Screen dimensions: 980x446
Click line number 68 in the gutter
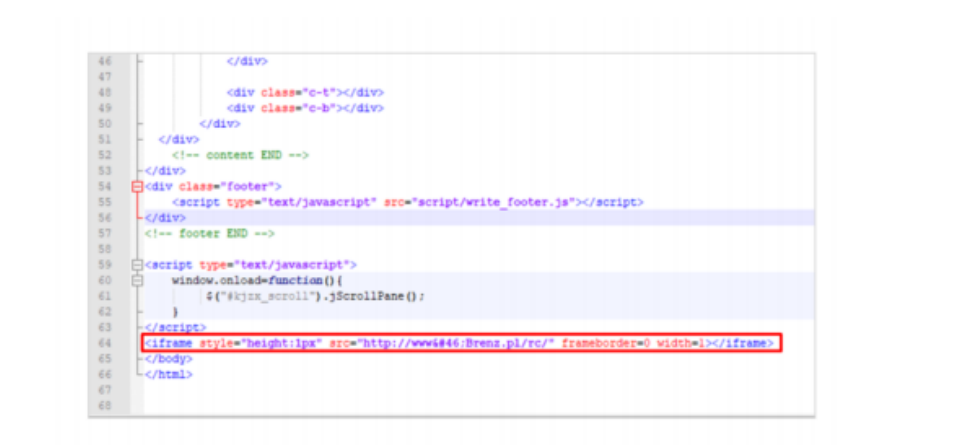(x=104, y=405)
